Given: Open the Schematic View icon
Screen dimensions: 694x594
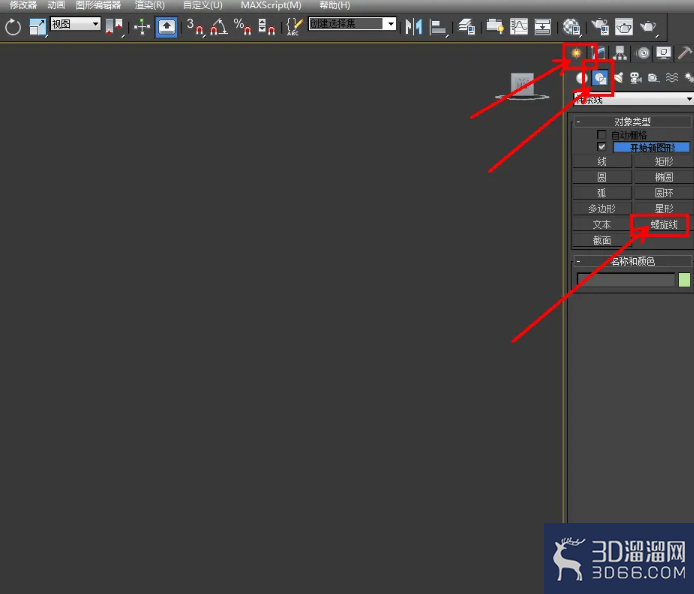Looking at the screenshot, I should point(543,27).
